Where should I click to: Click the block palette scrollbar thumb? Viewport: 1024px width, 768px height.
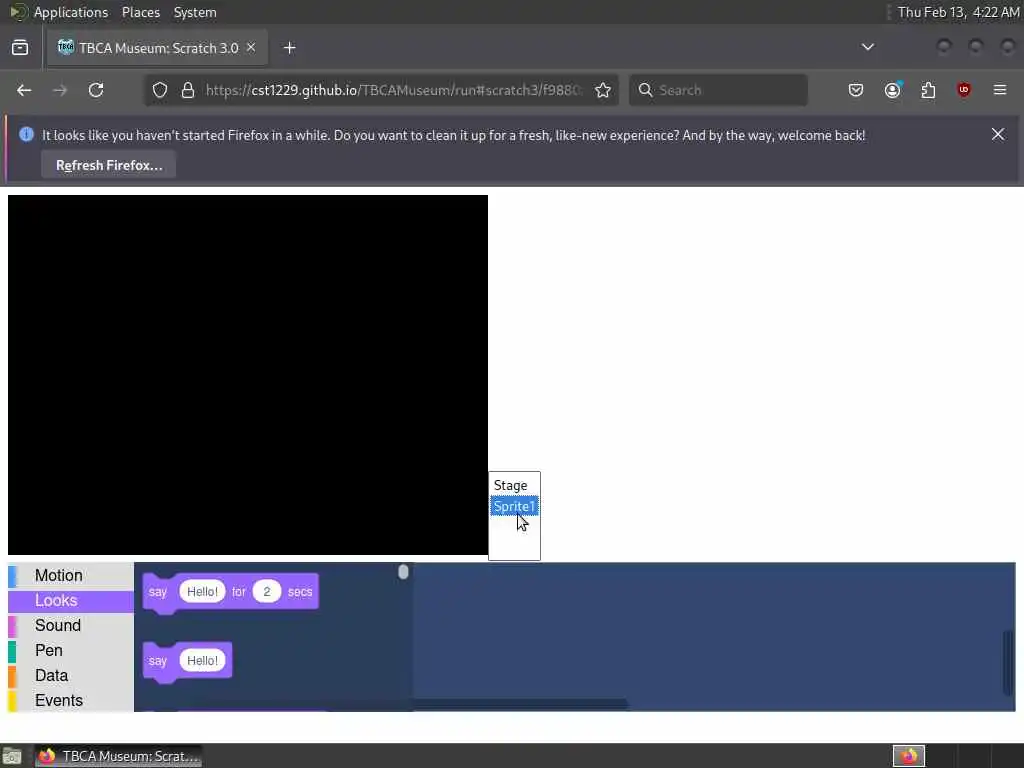coord(404,572)
